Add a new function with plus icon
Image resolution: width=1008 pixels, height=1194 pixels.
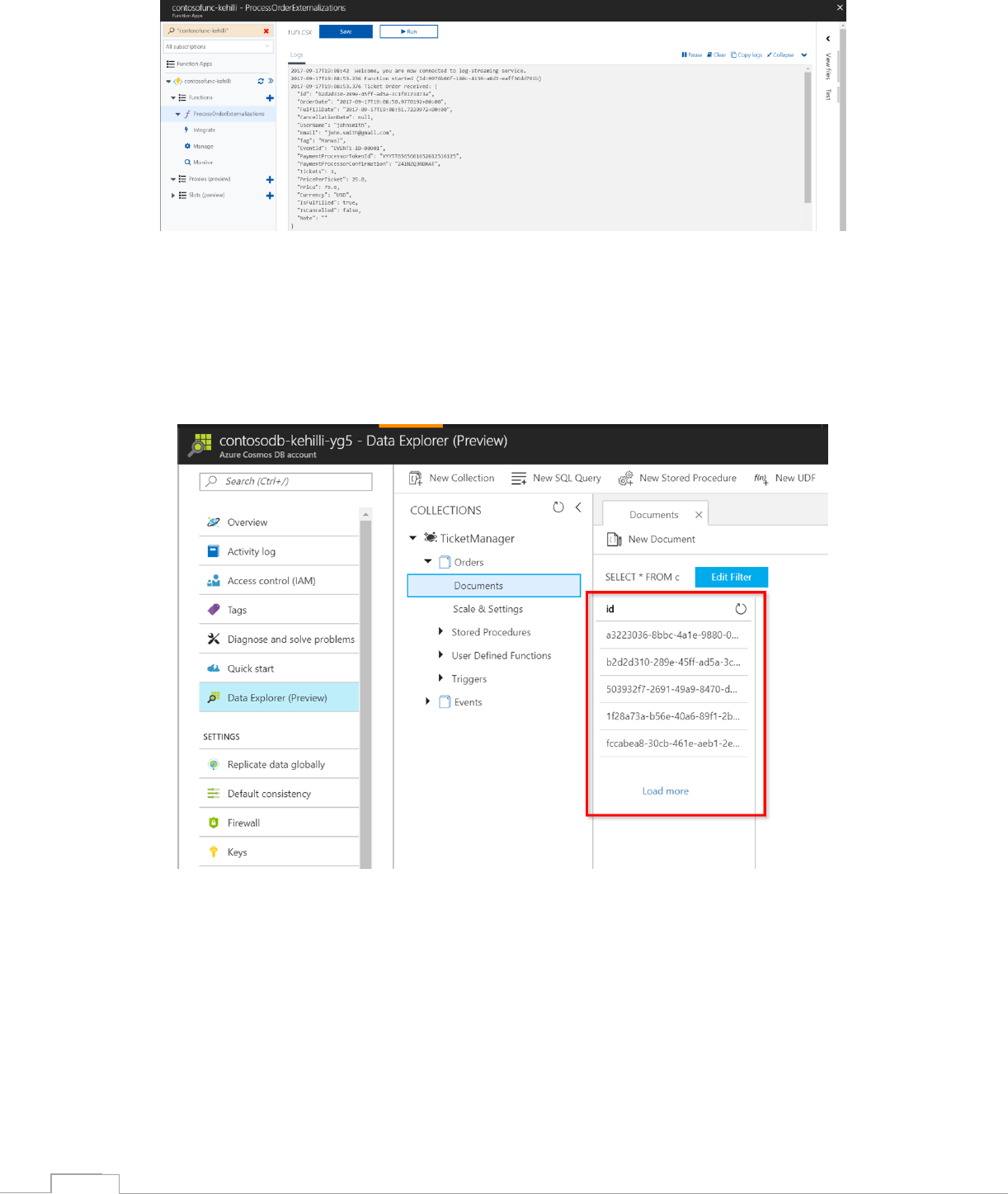(x=270, y=97)
